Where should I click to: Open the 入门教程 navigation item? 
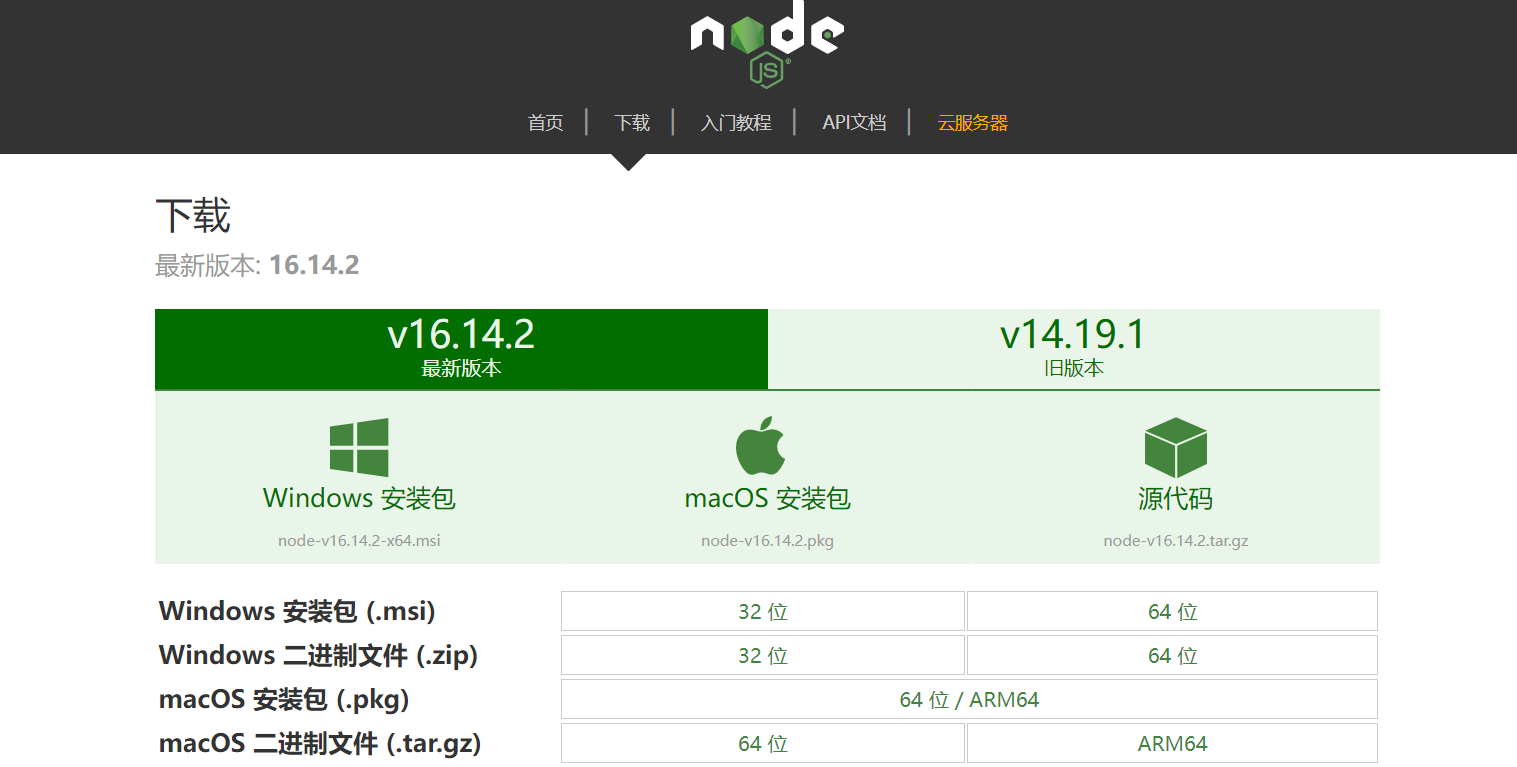click(736, 123)
